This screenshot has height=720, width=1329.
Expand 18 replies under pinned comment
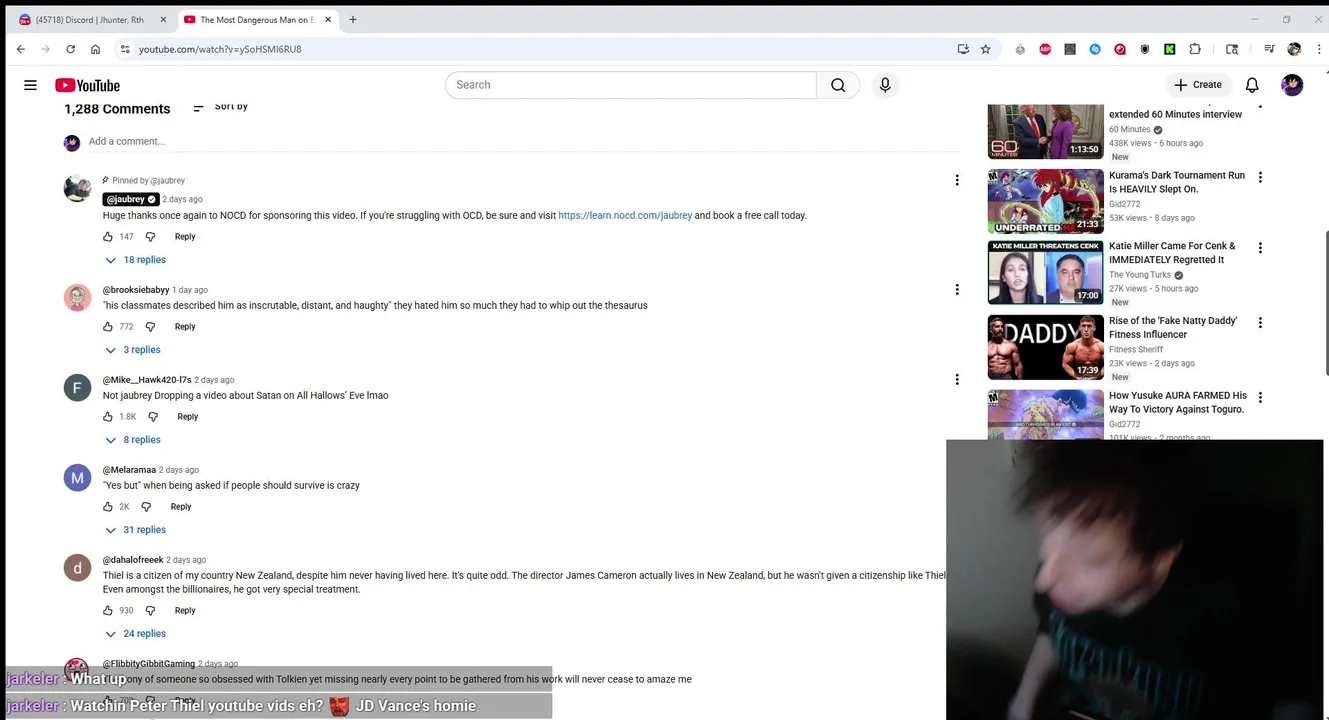pos(135,260)
